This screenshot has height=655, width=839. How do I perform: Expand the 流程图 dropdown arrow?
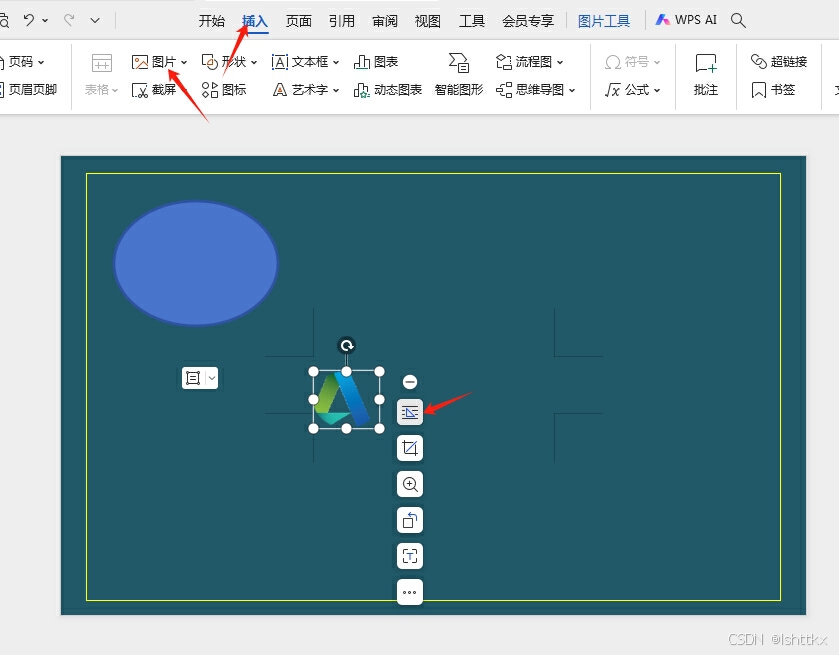pyautogui.click(x=560, y=63)
